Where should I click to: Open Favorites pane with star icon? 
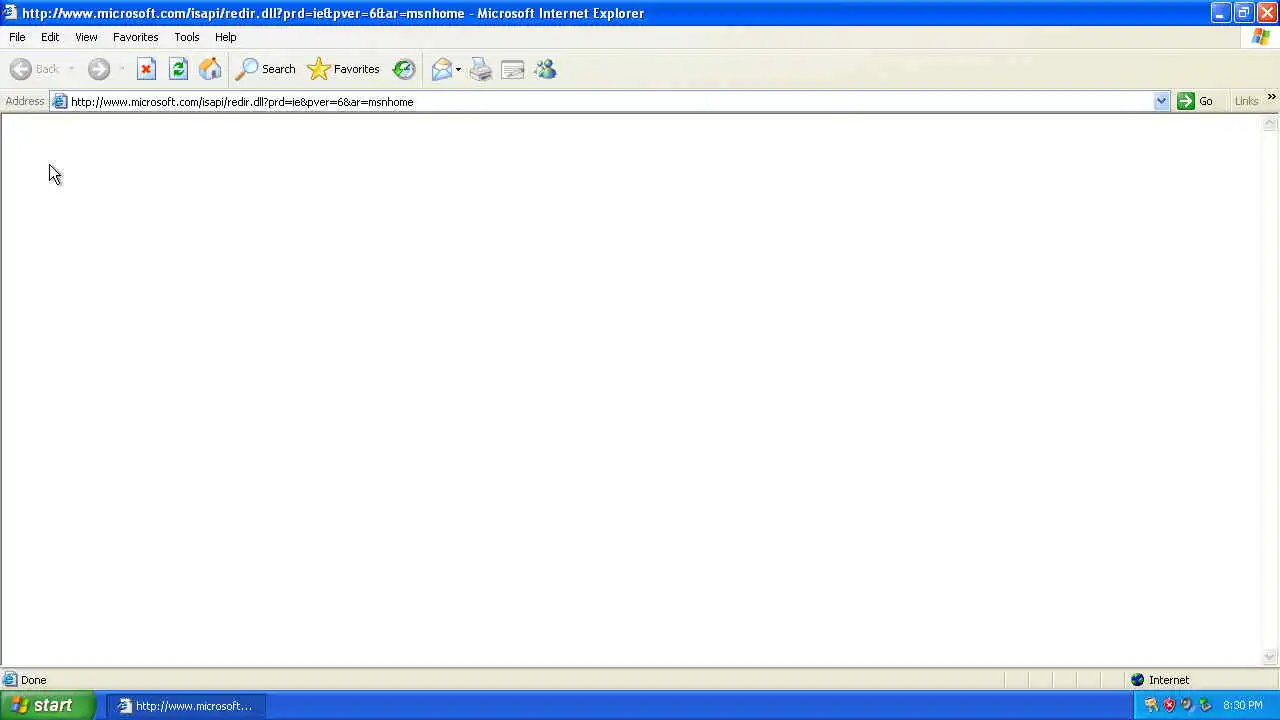[x=344, y=69]
